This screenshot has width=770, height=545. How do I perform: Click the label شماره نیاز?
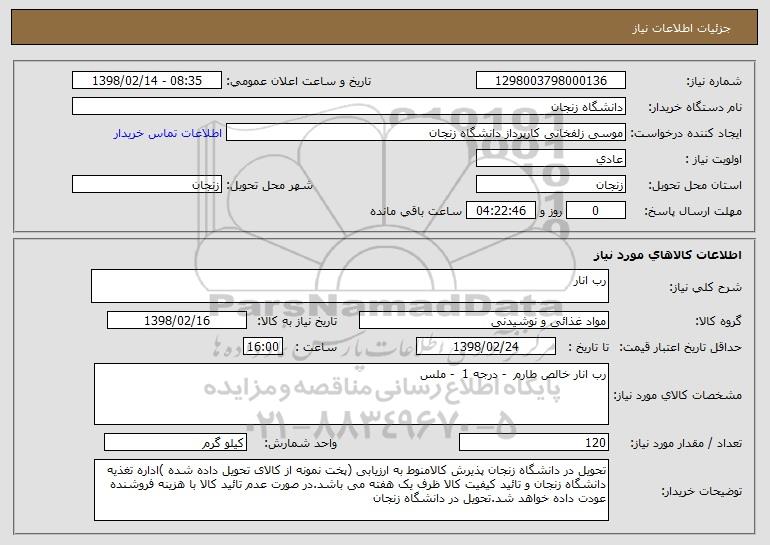[x=714, y=81]
